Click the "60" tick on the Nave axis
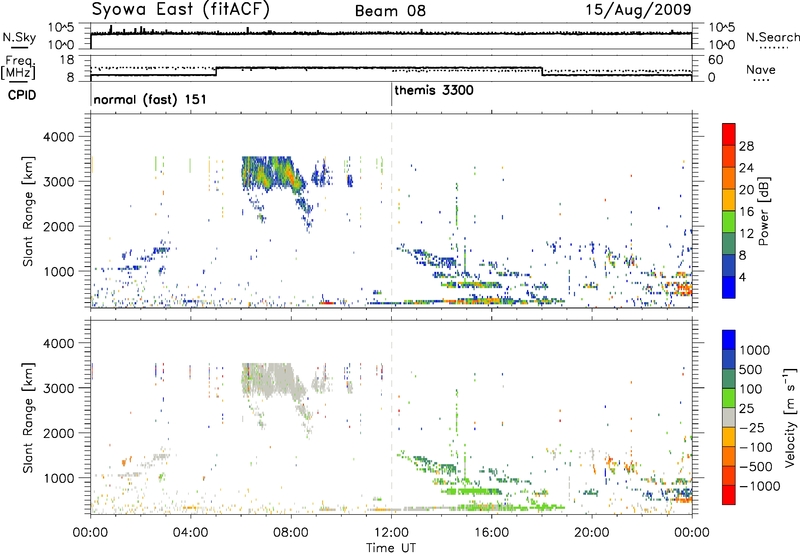The image size is (800, 554). coord(716,60)
